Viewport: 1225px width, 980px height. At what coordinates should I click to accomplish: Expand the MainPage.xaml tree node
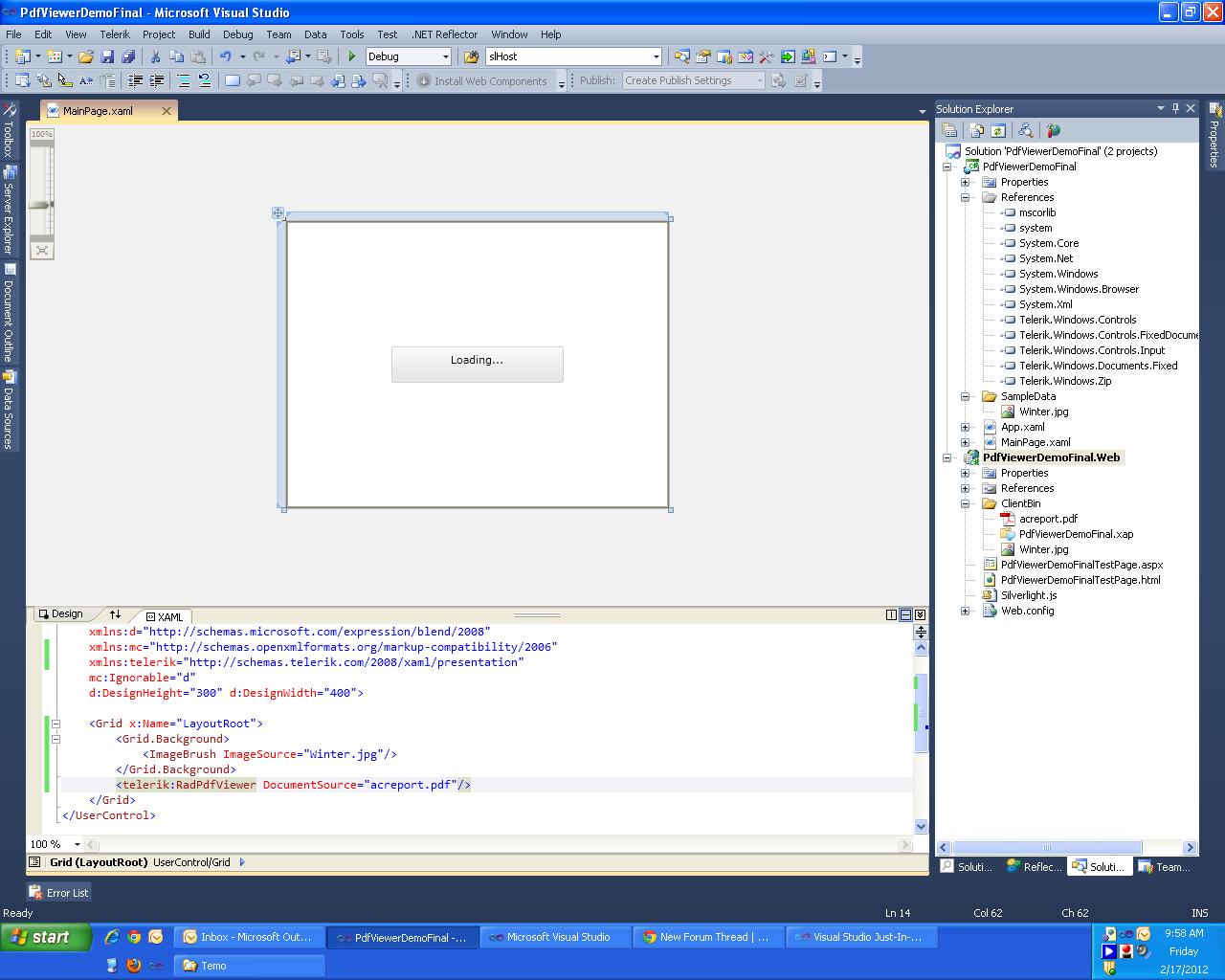click(x=965, y=442)
